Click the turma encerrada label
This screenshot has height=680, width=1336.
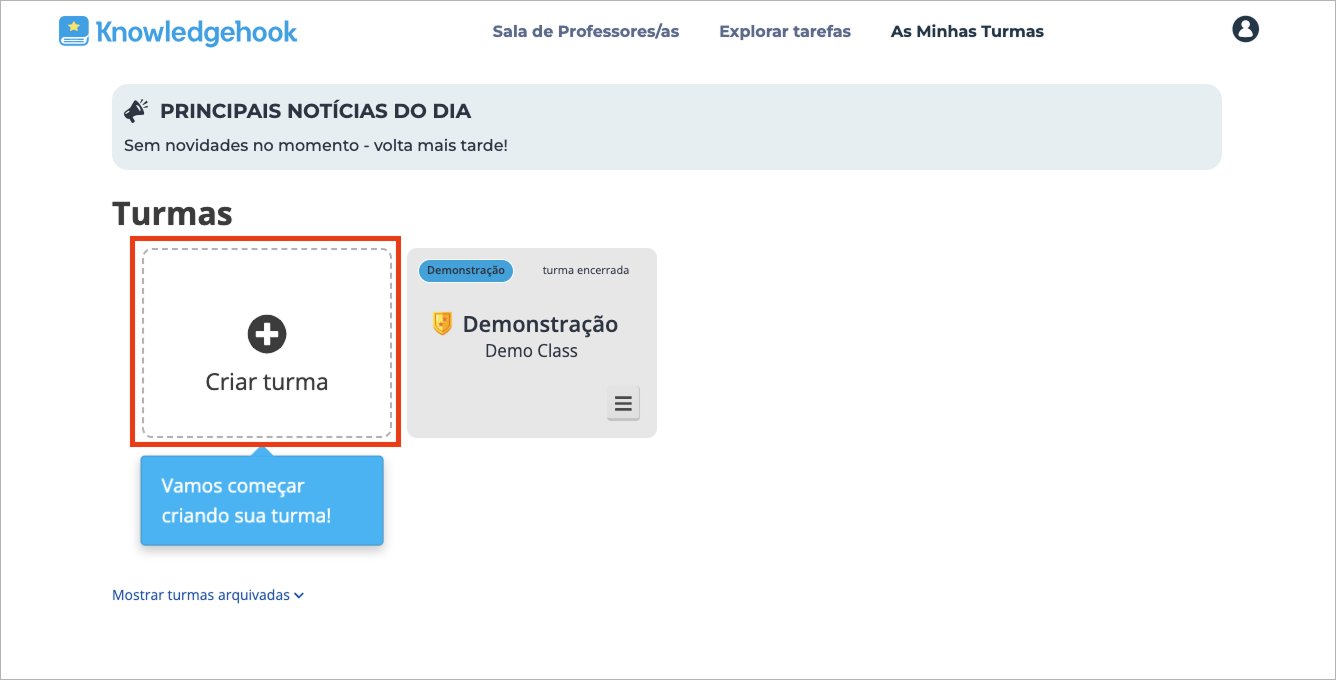tap(586, 270)
